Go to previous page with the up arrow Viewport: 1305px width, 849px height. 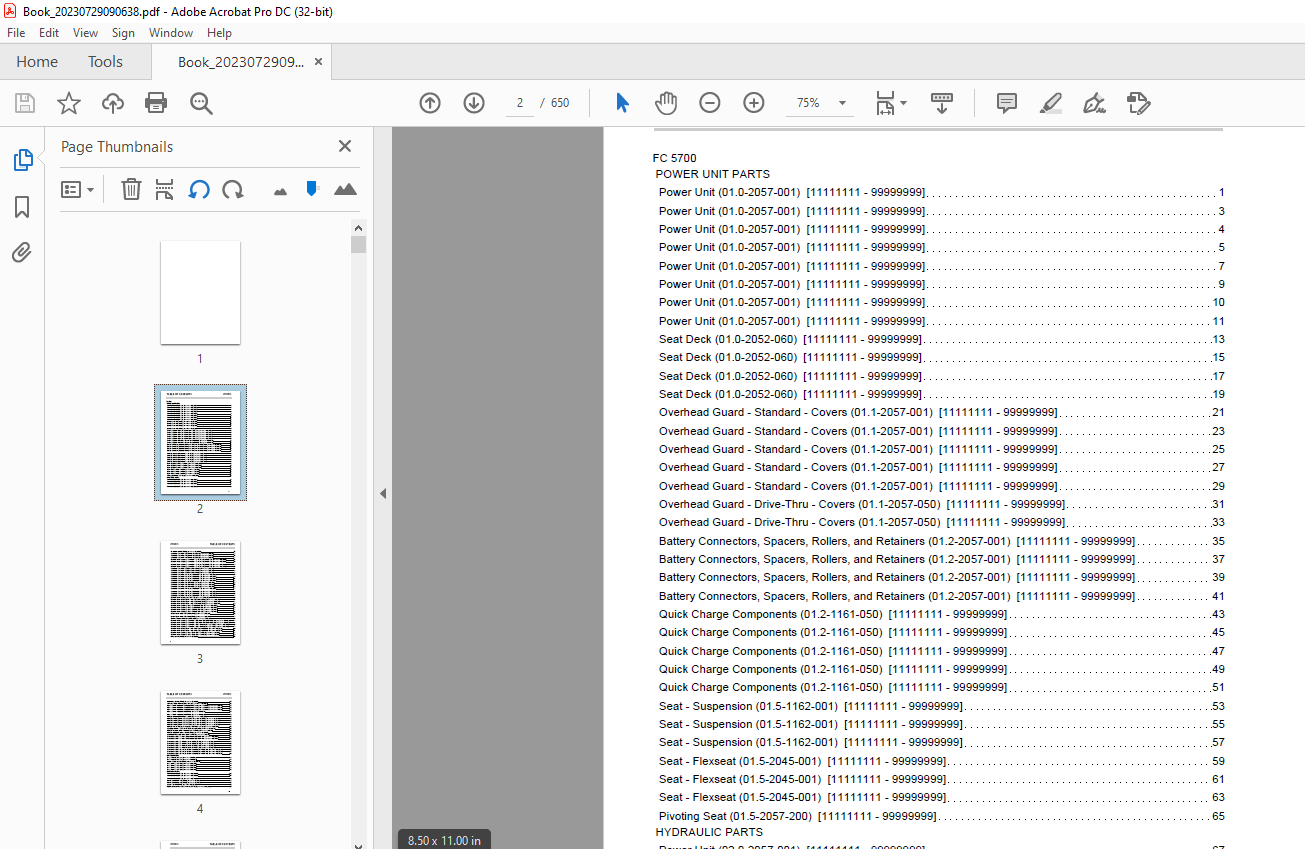[430, 103]
